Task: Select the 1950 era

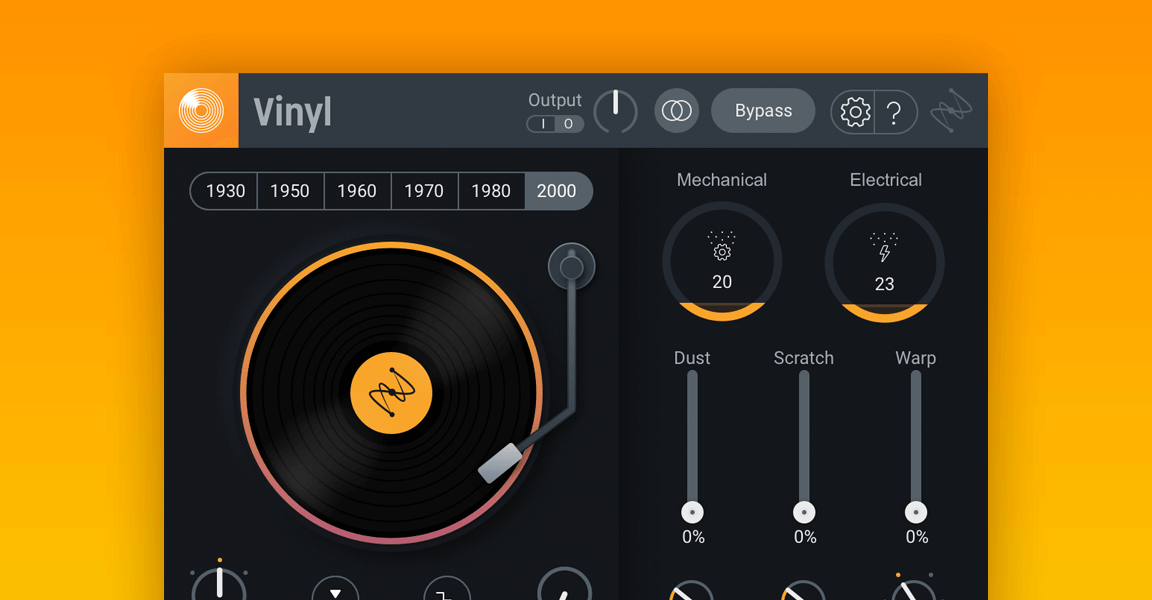Action: 290,191
